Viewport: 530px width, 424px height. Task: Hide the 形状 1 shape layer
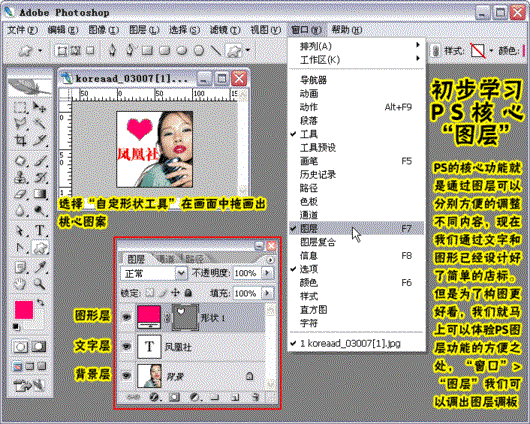pyautogui.click(x=126, y=317)
